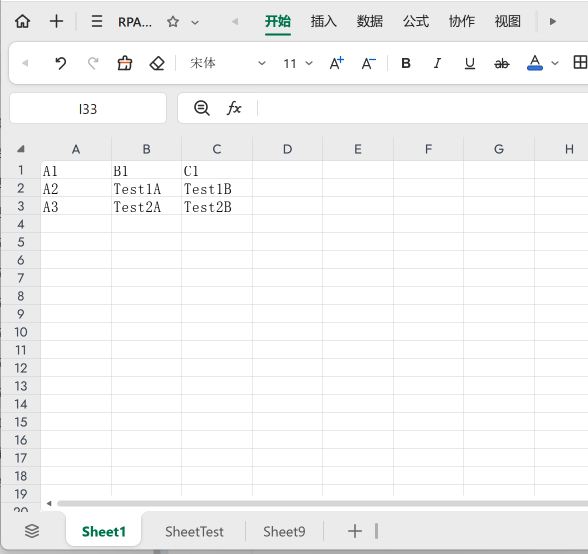The height and width of the screenshot is (554, 588).
Task: Select row 10 header
Action: click(21, 332)
